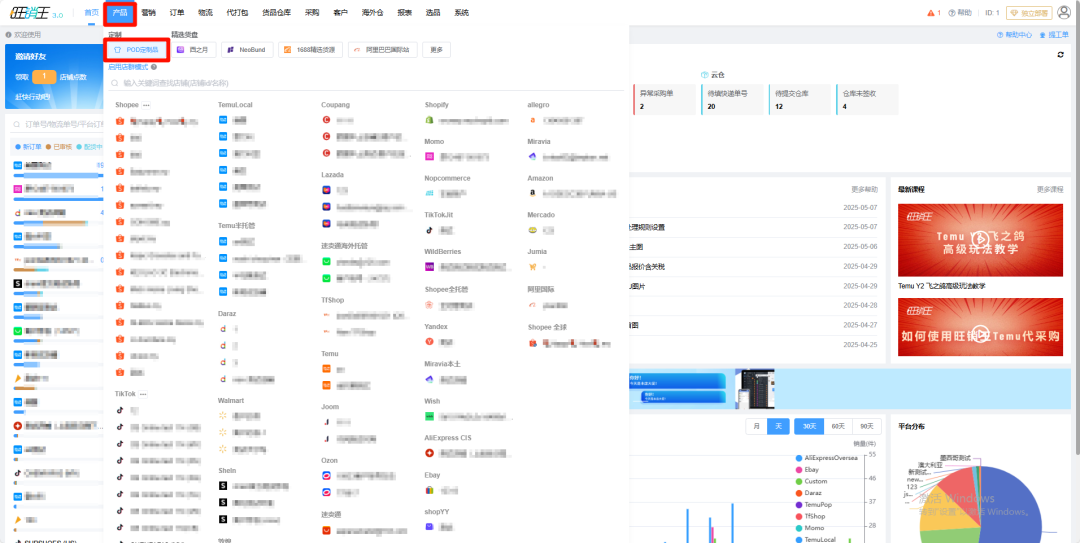Viewport: 1080px width, 543px height.
Task: Click the Jumia cart icon
Action: coord(532,267)
